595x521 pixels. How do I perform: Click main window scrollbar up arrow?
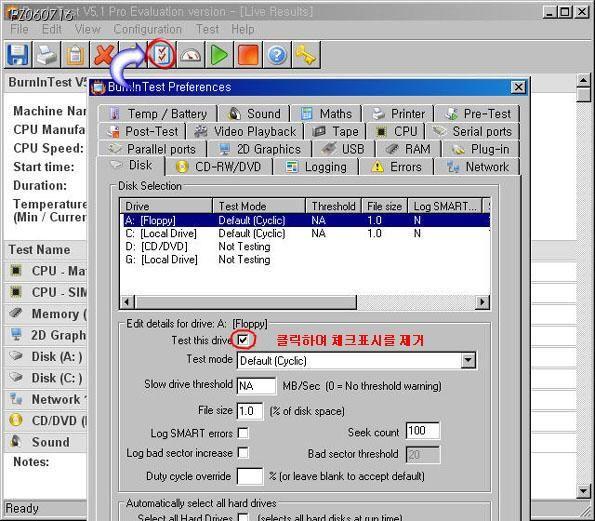tap(583, 80)
